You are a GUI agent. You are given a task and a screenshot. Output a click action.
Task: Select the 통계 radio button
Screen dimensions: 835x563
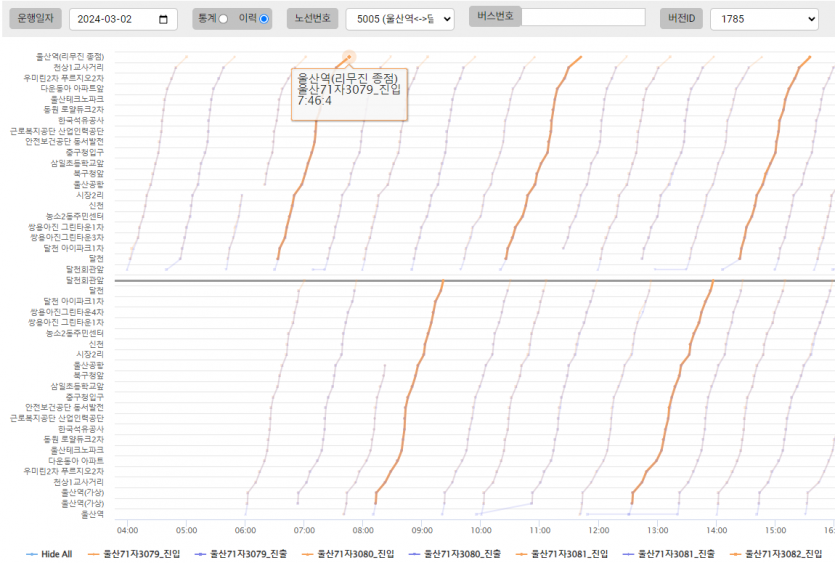pyautogui.click(x=223, y=19)
